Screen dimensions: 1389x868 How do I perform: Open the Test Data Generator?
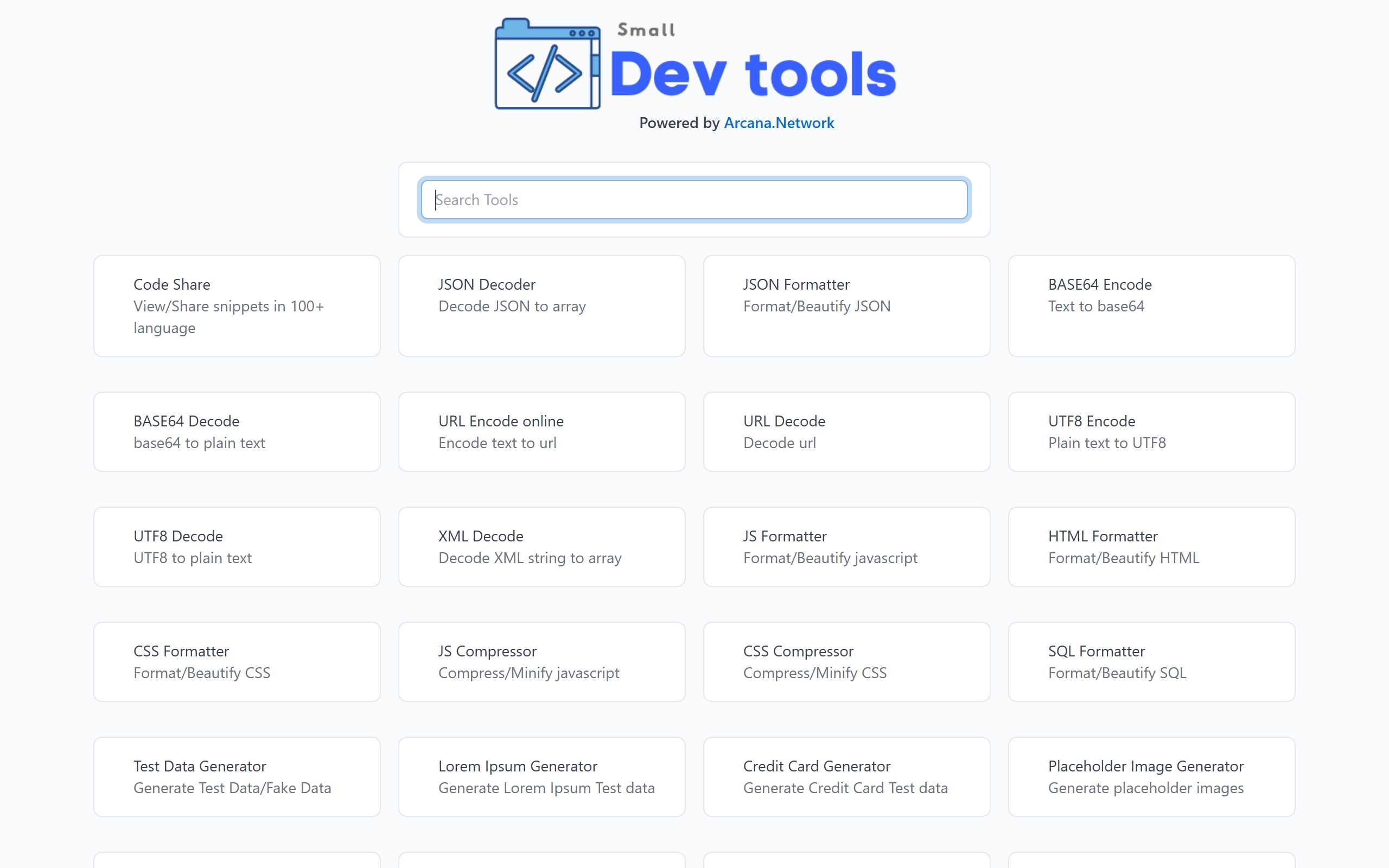[237, 776]
